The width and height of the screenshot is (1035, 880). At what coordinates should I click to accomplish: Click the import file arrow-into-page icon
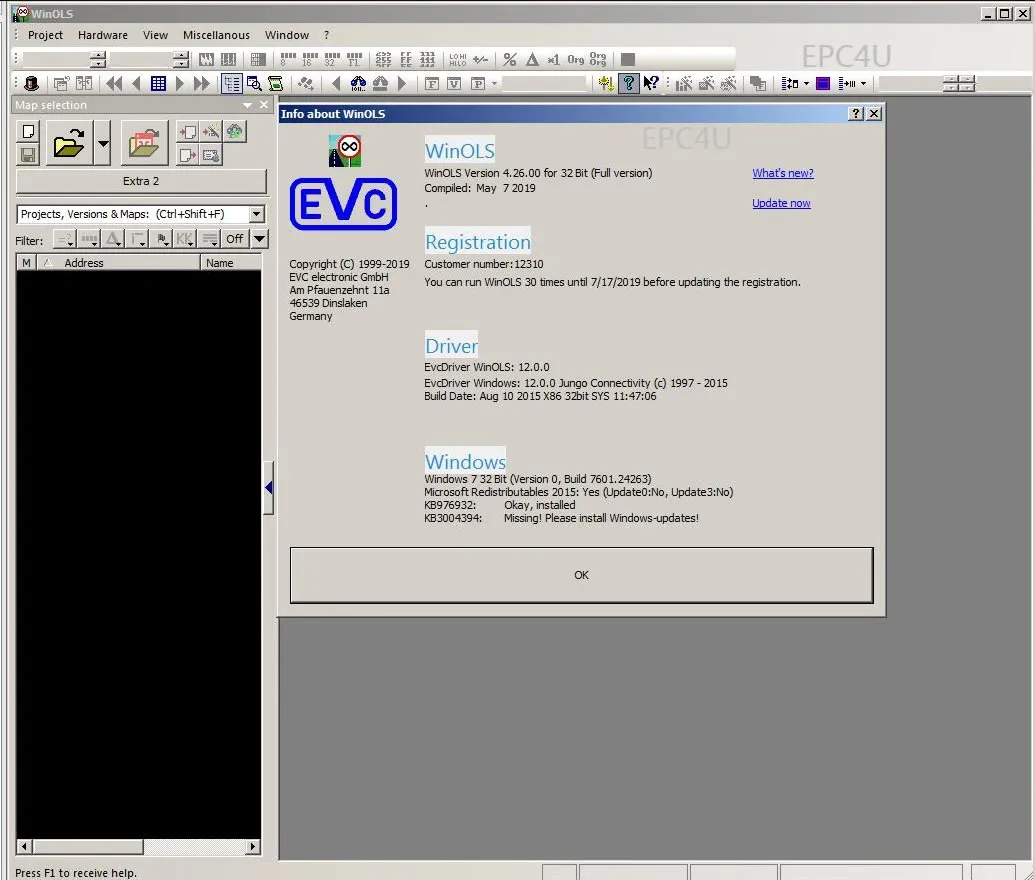pyautogui.click(x=187, y=131)
